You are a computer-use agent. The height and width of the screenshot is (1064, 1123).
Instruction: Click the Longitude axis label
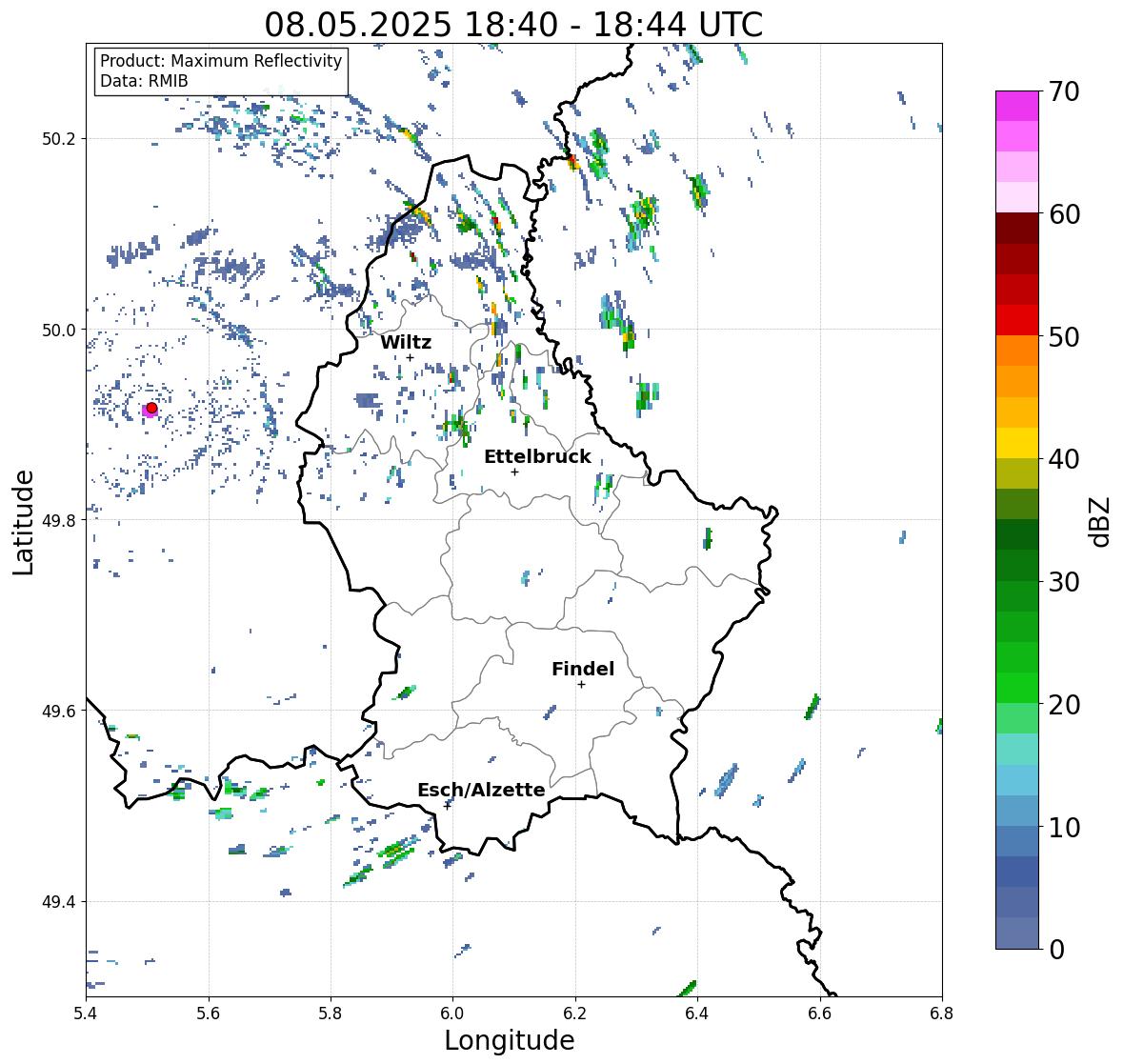point(510,1040)
